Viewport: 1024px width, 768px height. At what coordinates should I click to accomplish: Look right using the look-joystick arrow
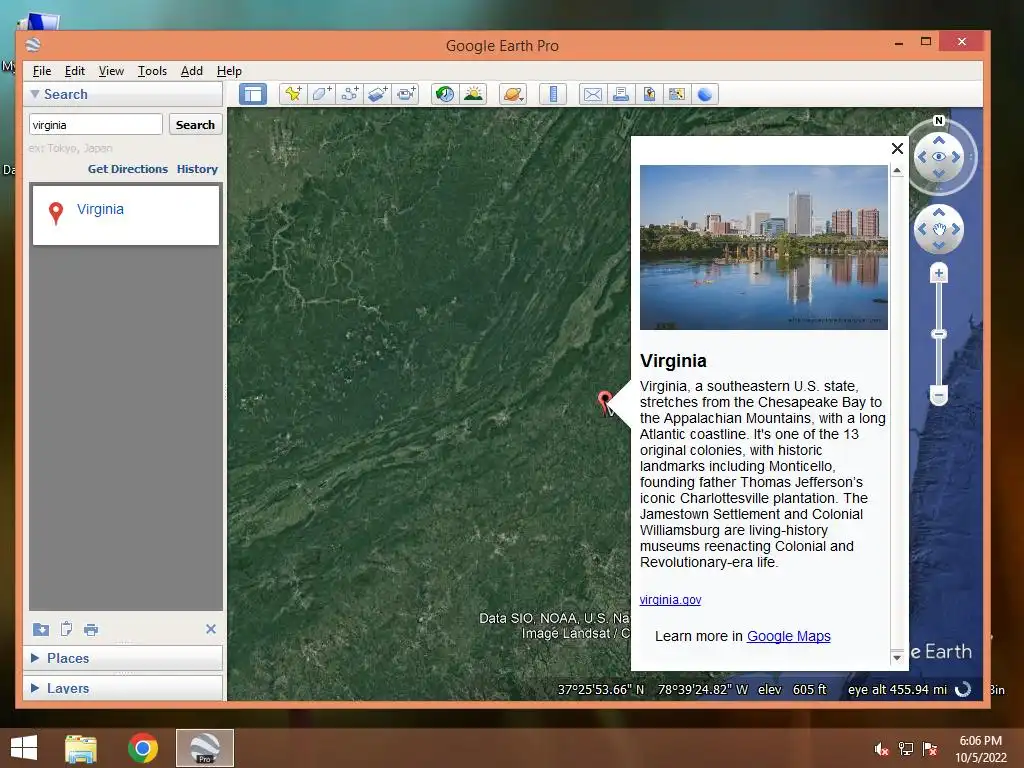[956, 157]
